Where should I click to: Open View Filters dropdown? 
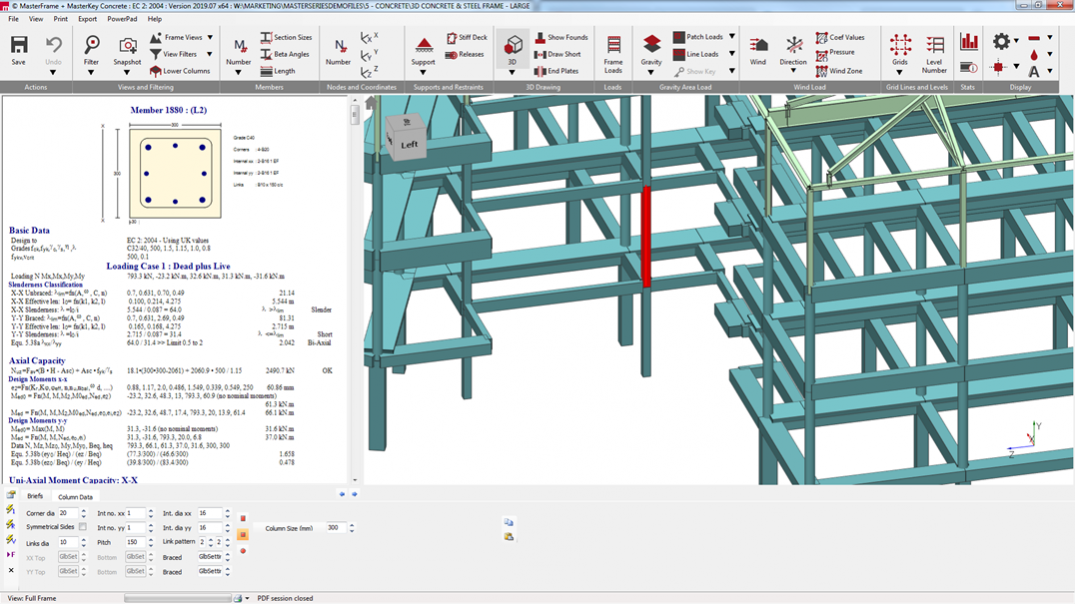click(x=210, y=53)
